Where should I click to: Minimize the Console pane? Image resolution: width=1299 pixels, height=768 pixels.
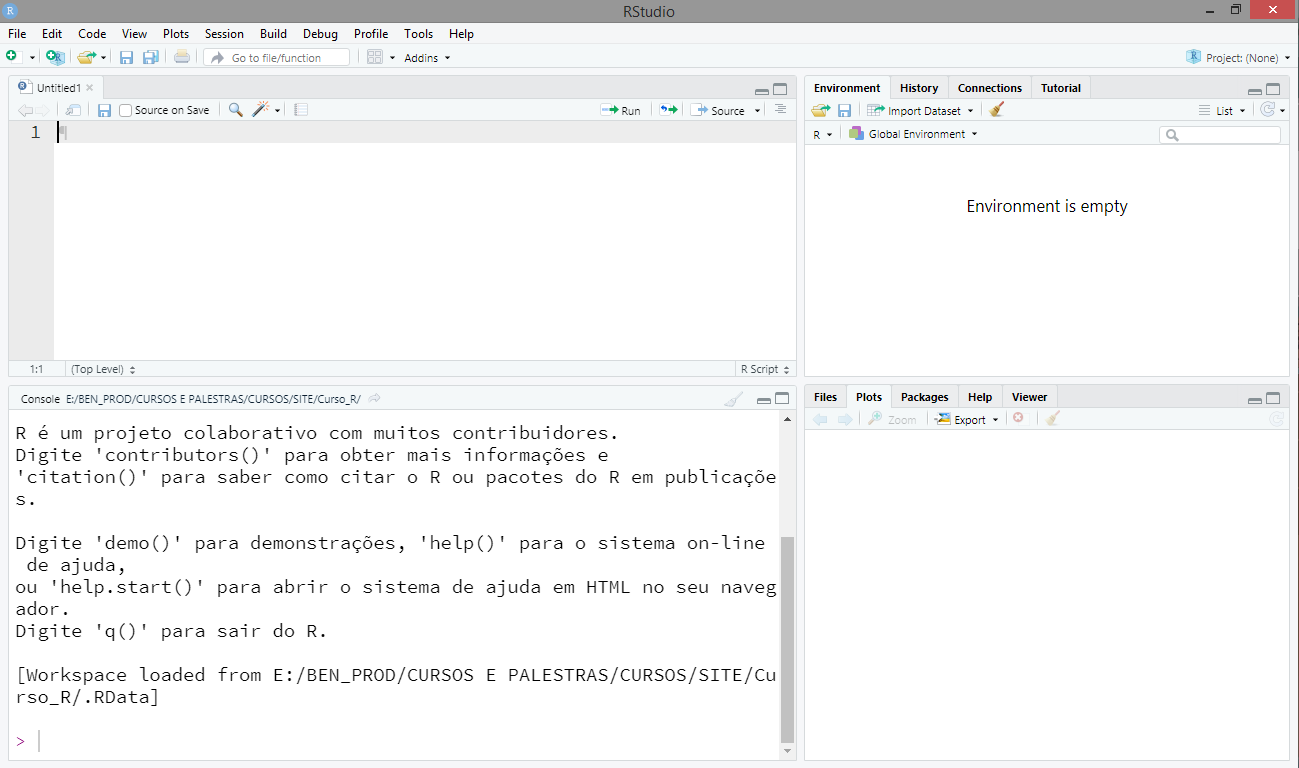tap(764, 400)
